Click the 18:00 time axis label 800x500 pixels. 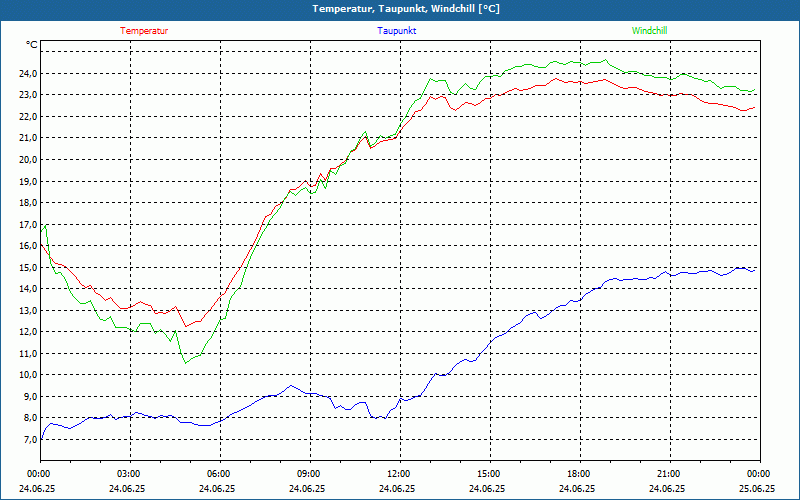coord(580,474)
